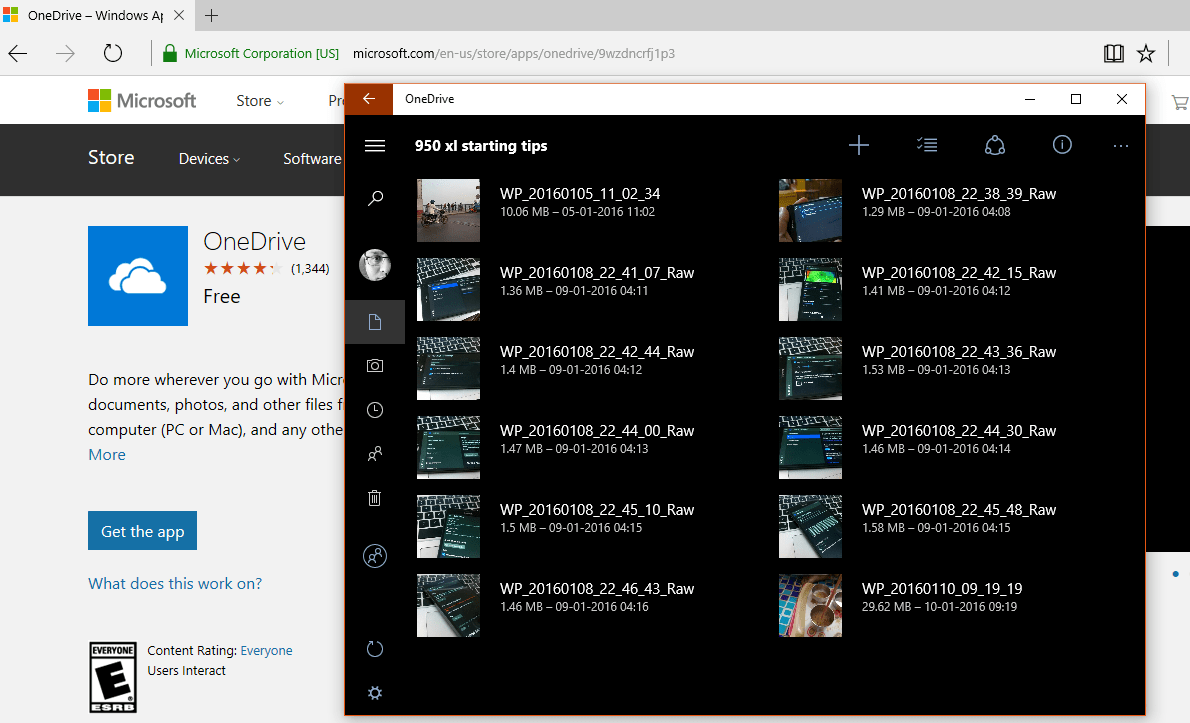Open the info details icon in OneDrive

[1062, 145]
